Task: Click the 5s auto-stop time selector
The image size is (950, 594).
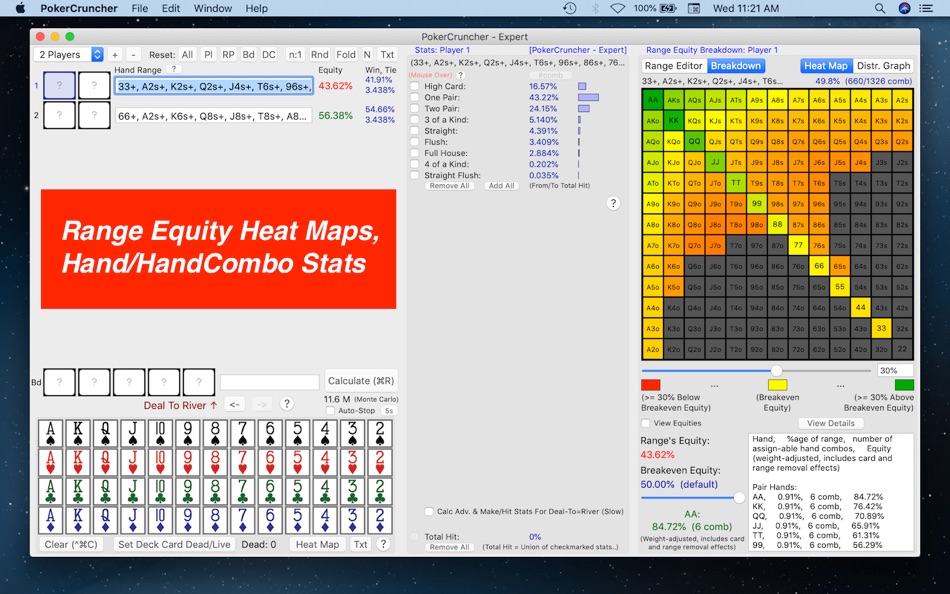Action: point(388,411)
